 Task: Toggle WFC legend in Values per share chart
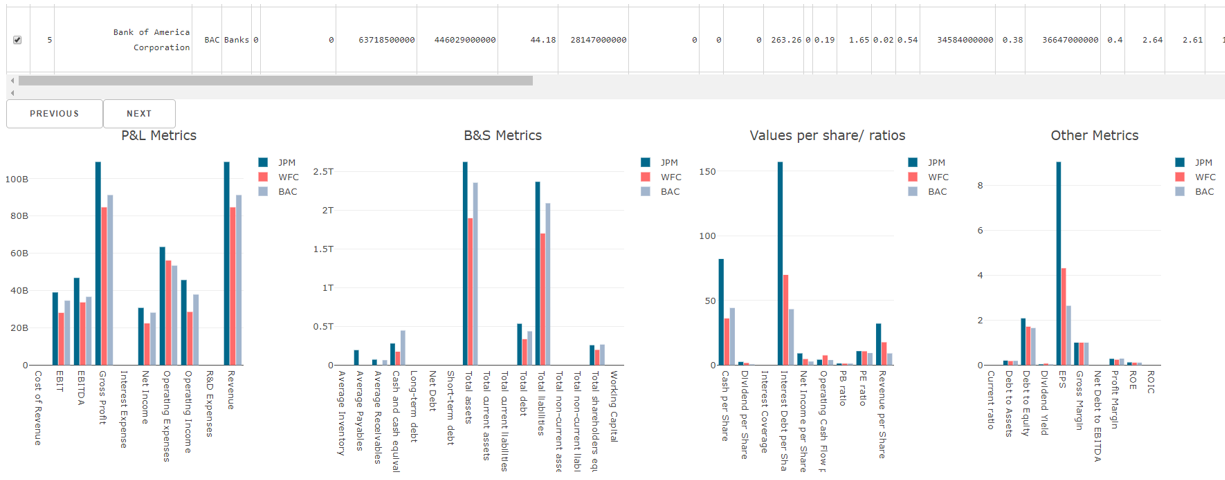(929, 177)
